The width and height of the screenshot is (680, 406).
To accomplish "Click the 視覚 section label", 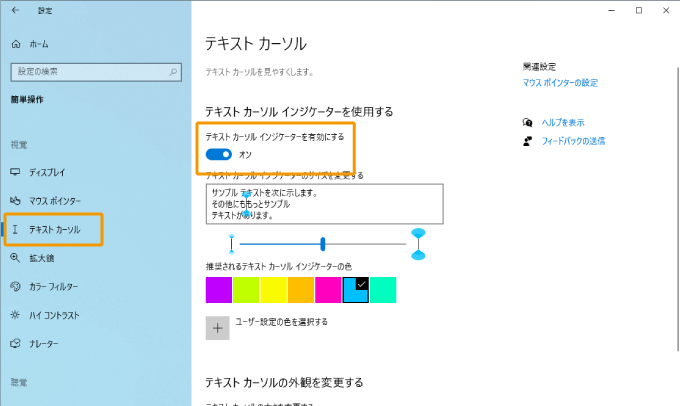I will pos(19,144).
